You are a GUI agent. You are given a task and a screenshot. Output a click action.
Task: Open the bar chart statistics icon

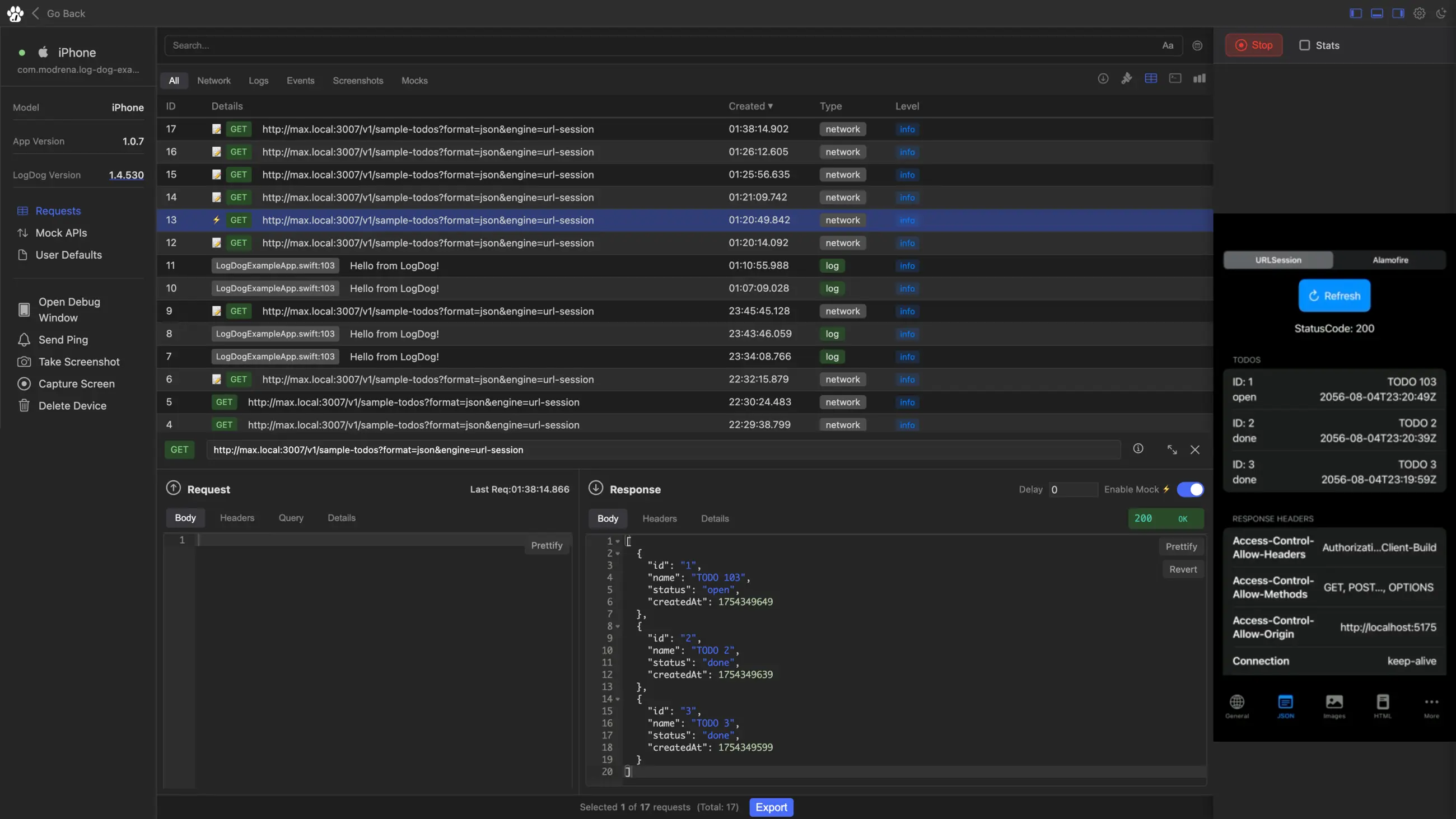tap(1200, 78)
